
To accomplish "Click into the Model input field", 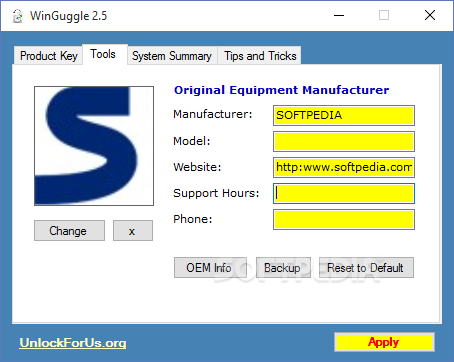I will coord(344,141).
